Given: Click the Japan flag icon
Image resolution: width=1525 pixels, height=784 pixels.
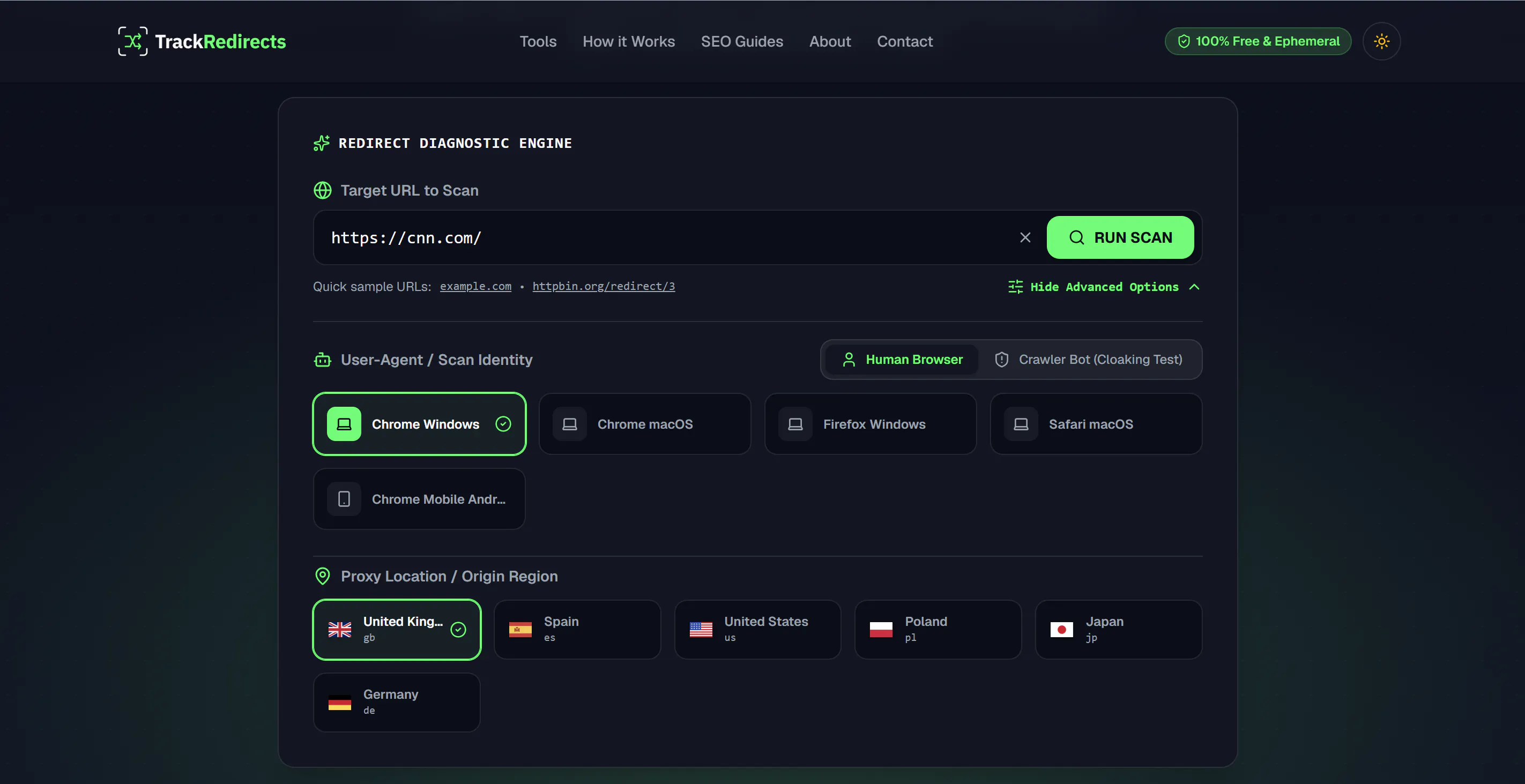Looking at the screenshot, I should [1061, 630].
